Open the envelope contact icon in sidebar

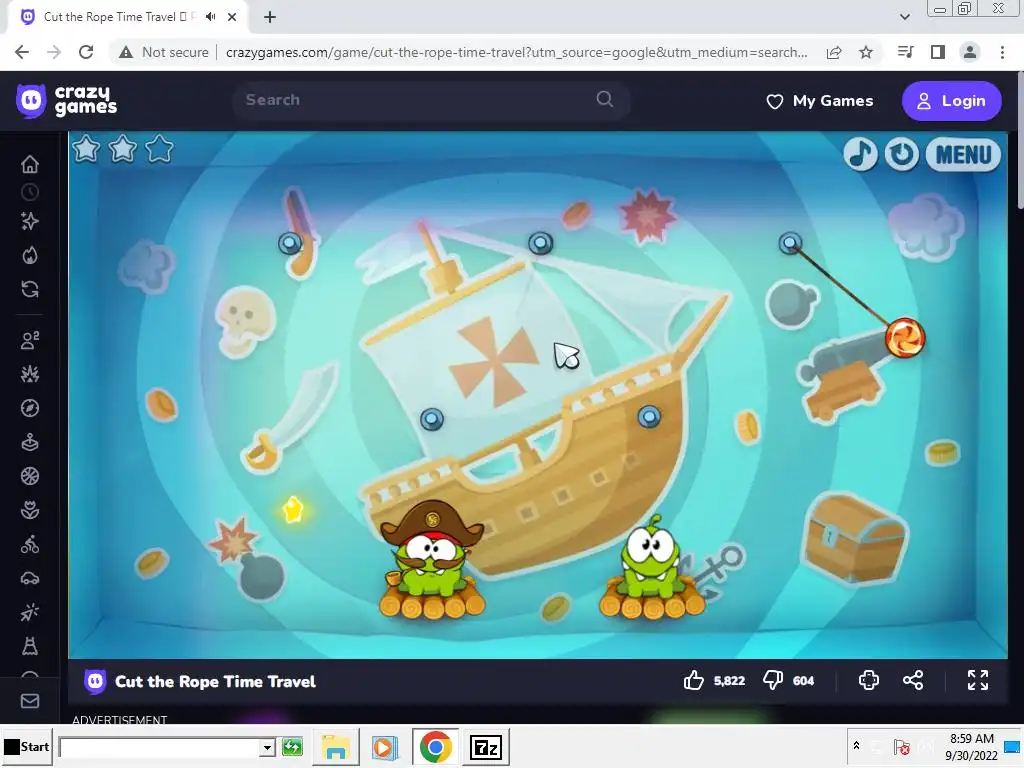[x=30, y=701]
